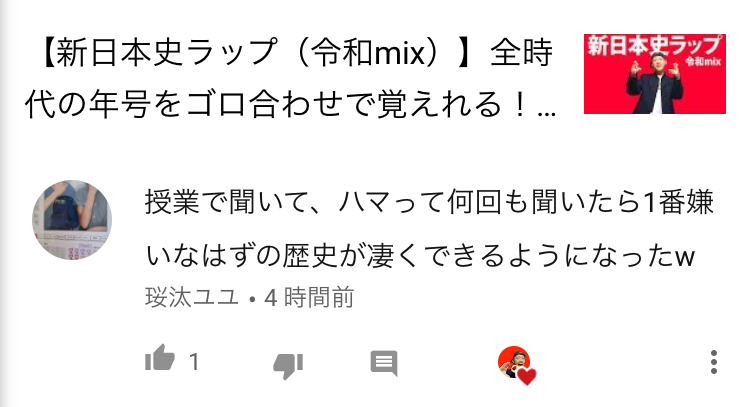Click the like count number 1
This screenshot has width=750, height=407.
tap(194, 362)
